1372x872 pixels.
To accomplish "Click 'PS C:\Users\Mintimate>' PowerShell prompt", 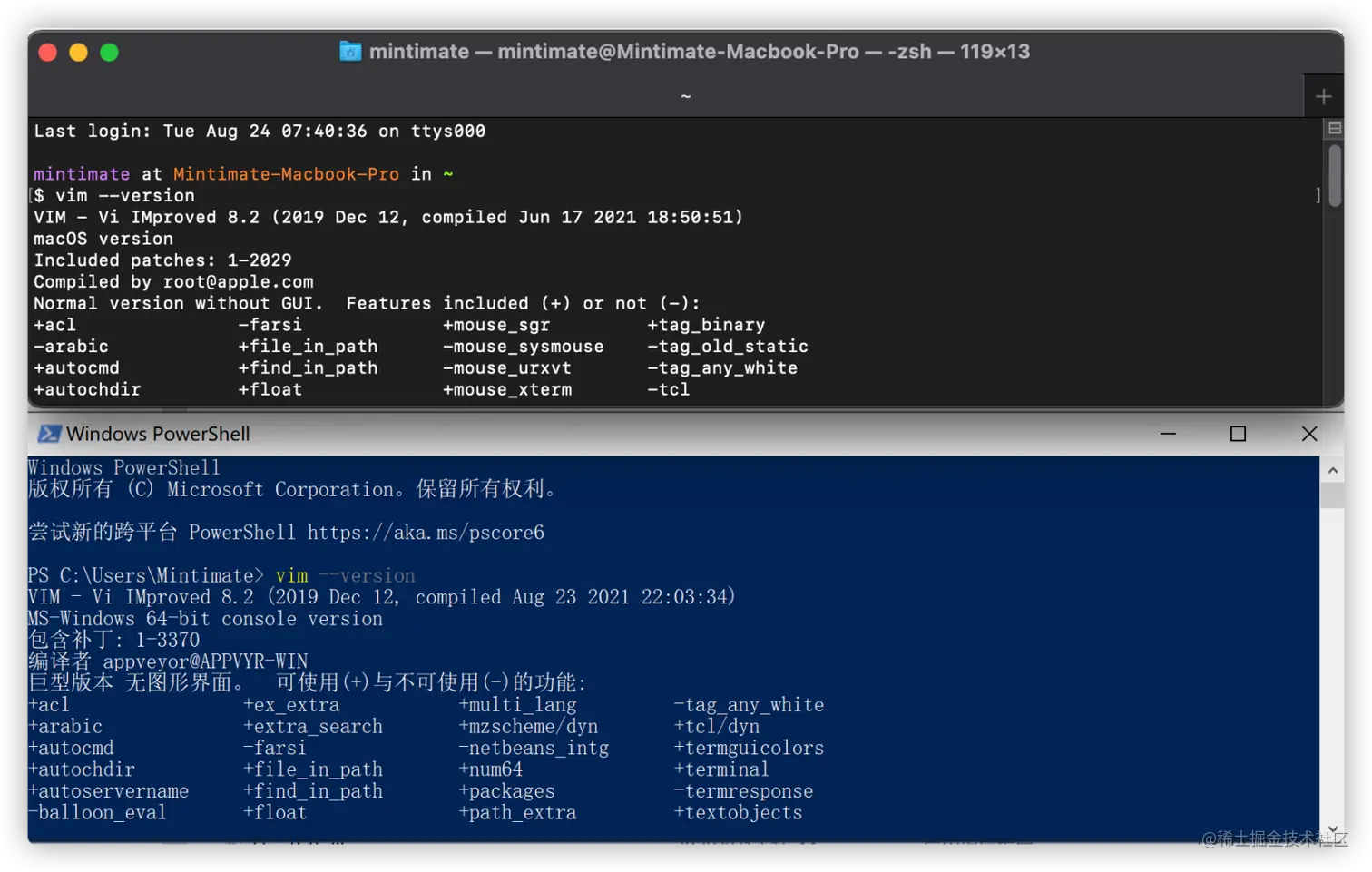I will (x=145, y=576).
